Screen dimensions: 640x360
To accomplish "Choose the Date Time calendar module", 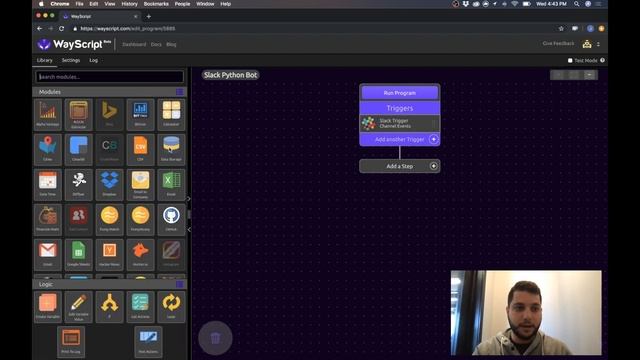I will [x=48, y=184].
